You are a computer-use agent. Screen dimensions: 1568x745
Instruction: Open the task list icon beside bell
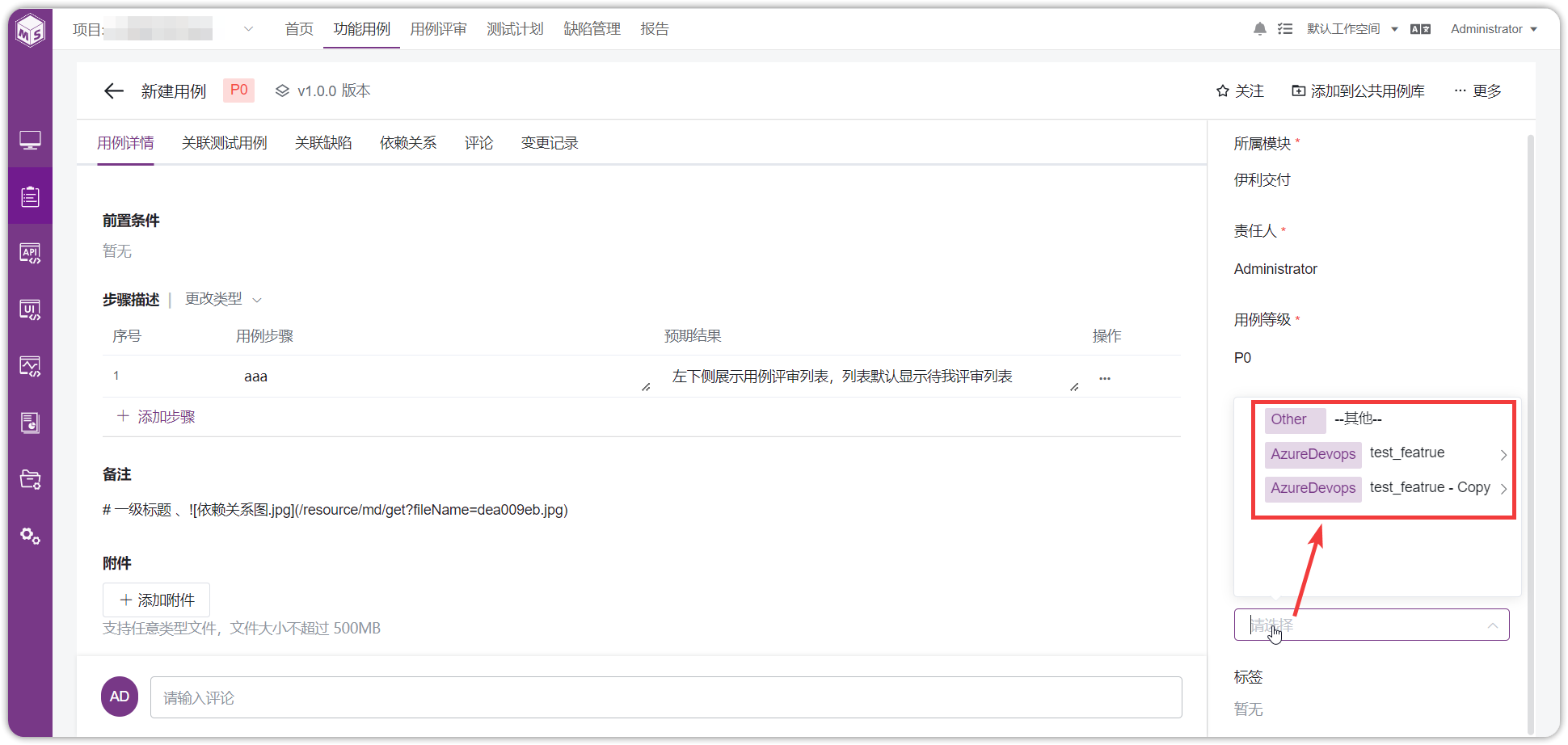pyautogui.click(x=1285, y=29)
